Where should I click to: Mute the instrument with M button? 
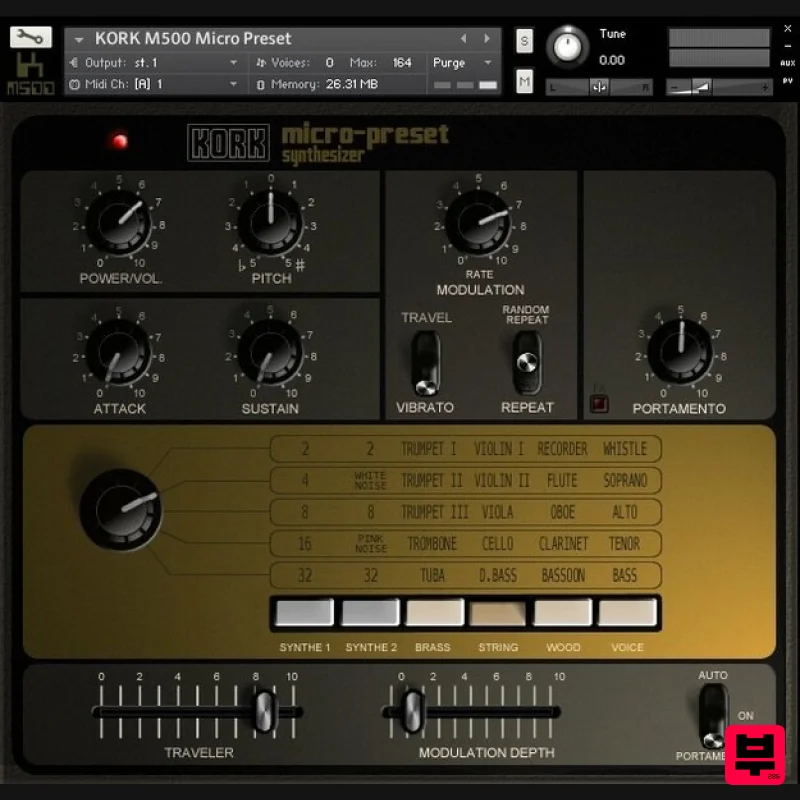(524, 82)
